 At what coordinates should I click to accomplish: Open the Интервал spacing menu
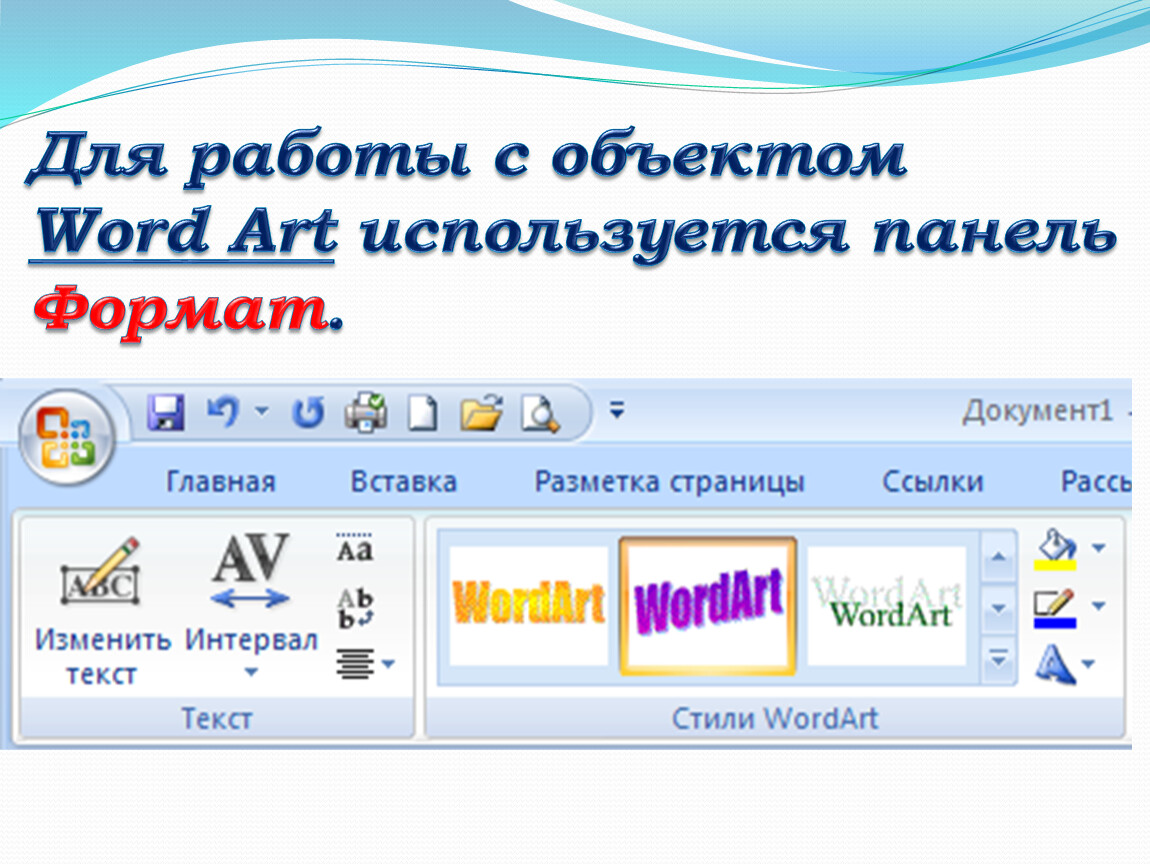coord(251,606)
